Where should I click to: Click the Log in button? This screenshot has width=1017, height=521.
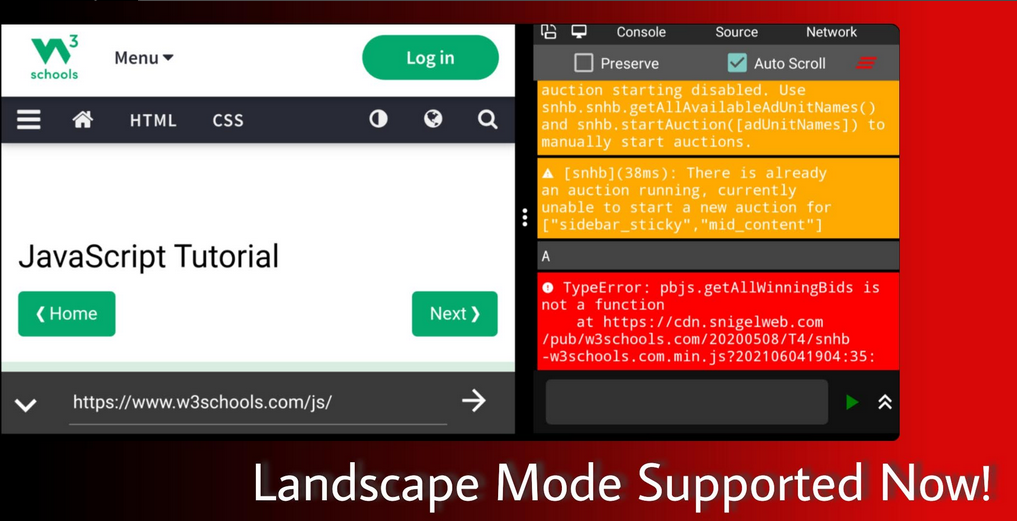tap(430, 58)
